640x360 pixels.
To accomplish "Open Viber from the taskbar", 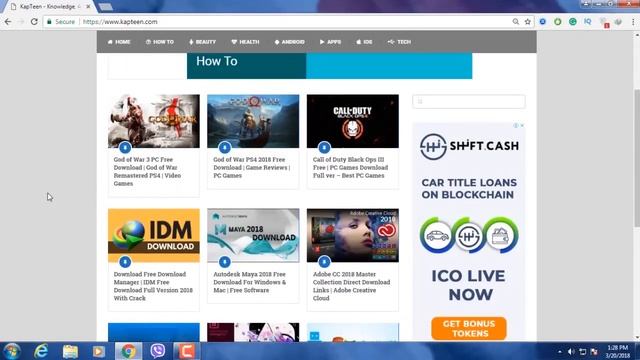I will click(158, 351).
